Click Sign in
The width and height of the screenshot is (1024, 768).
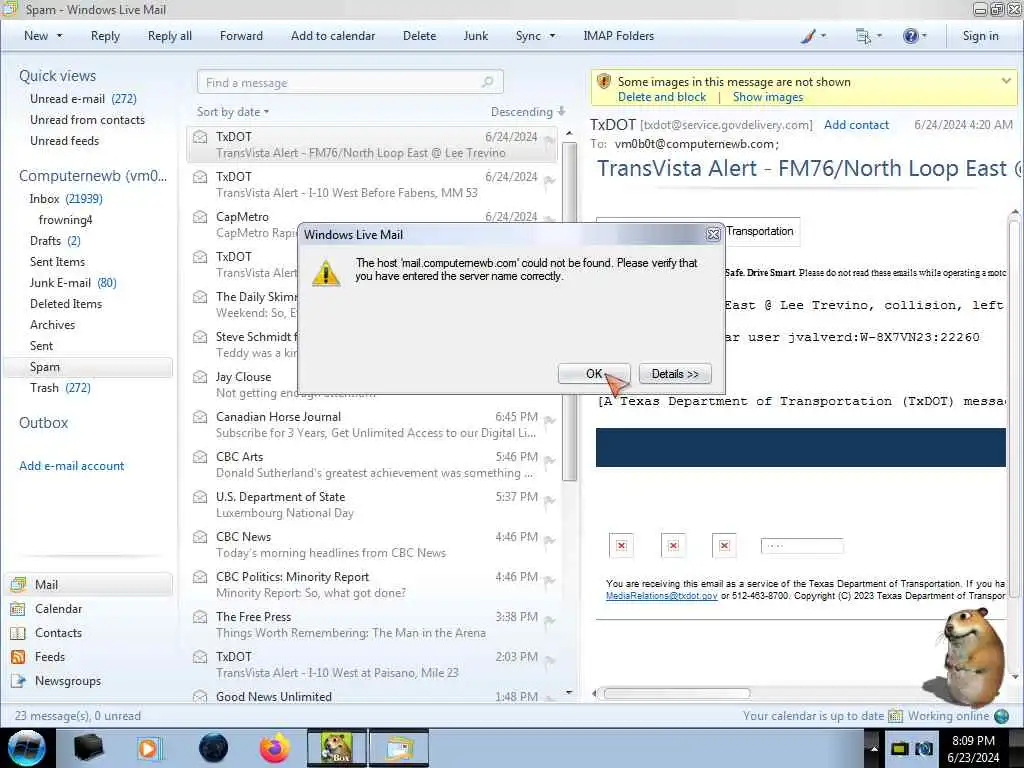click(980, 36)
